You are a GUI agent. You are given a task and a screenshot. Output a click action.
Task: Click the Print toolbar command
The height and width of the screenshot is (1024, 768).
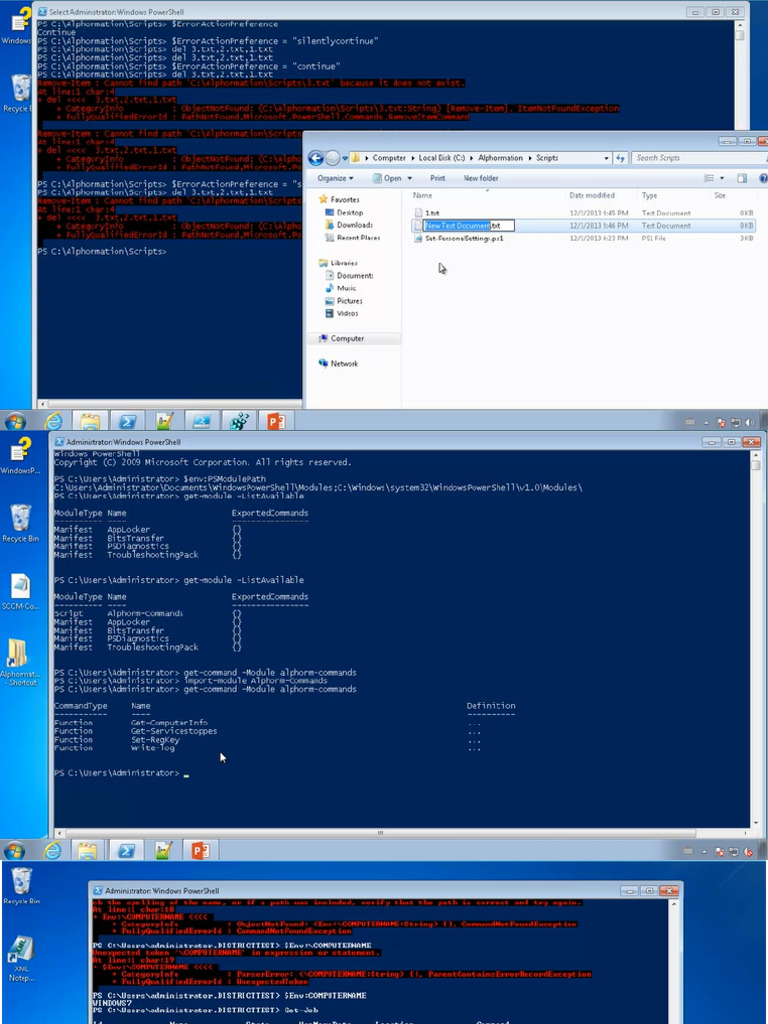438,178
